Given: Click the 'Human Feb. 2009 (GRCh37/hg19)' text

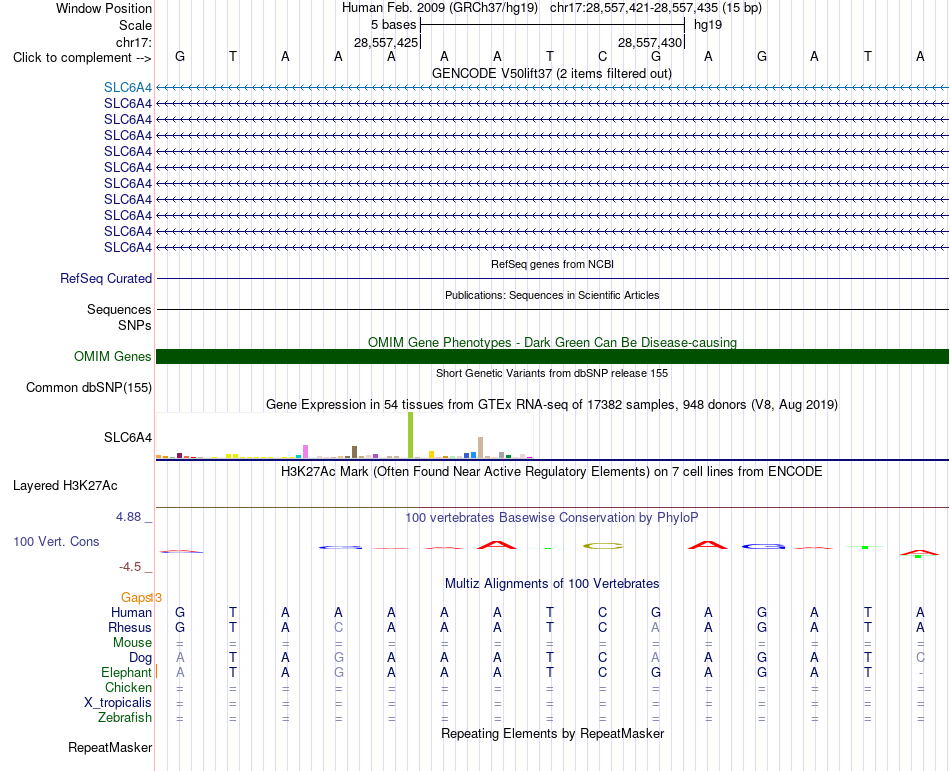Looking at the screenshot, I should click(x=440, y=8).
